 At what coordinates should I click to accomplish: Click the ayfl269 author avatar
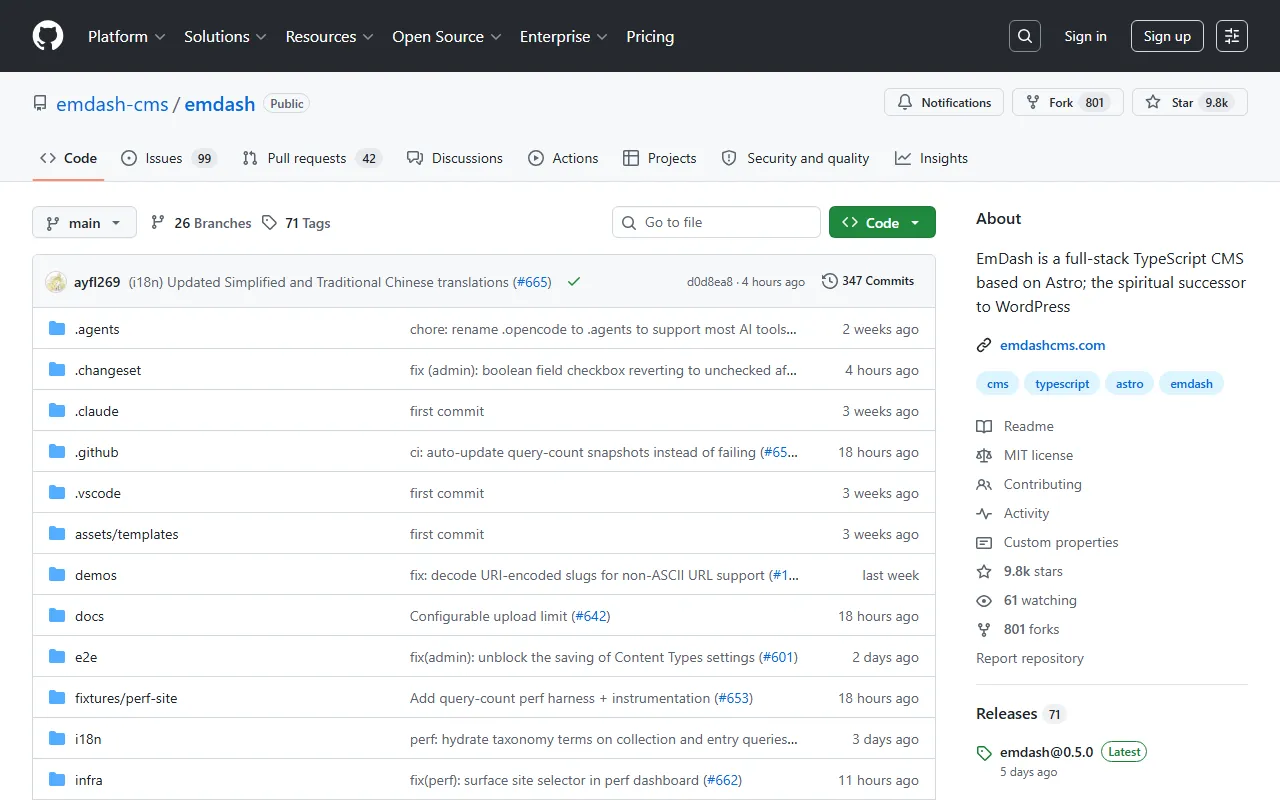(56, 282)
